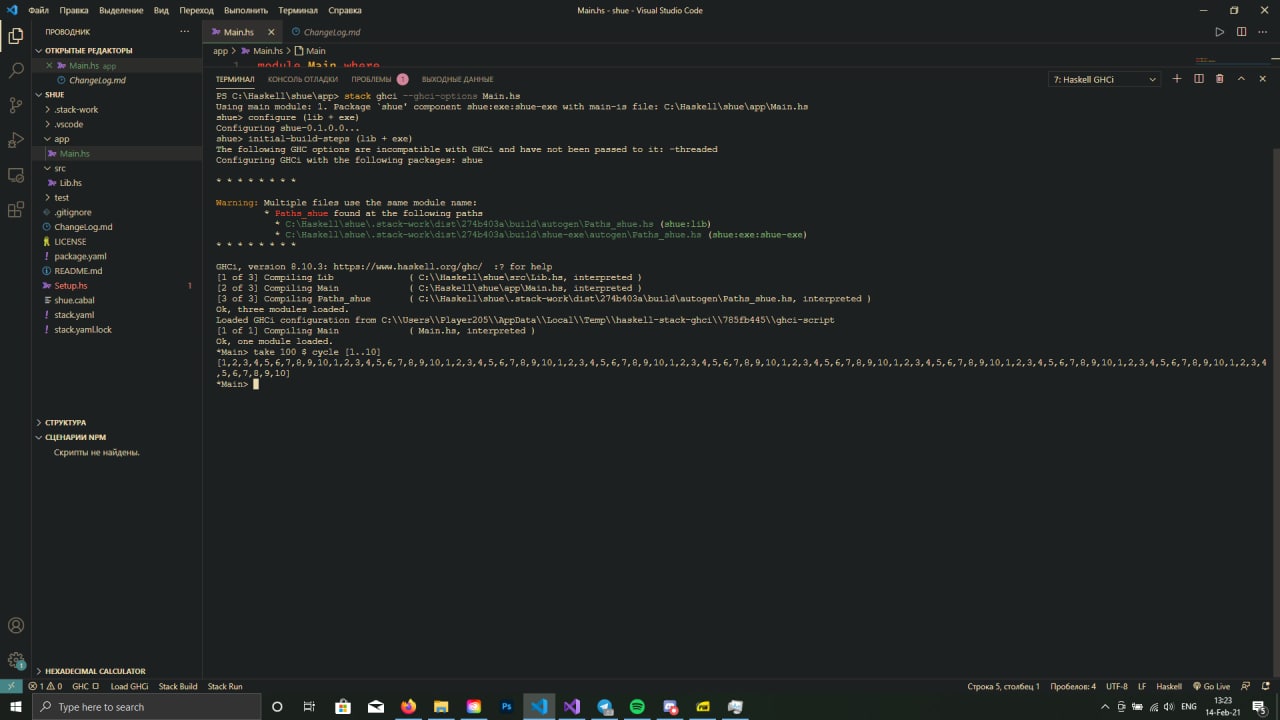Image resolution: width=1280 pixels, height=720 pixels.
Task: Close the terminal panel
Action: (x=1263, y=79)
